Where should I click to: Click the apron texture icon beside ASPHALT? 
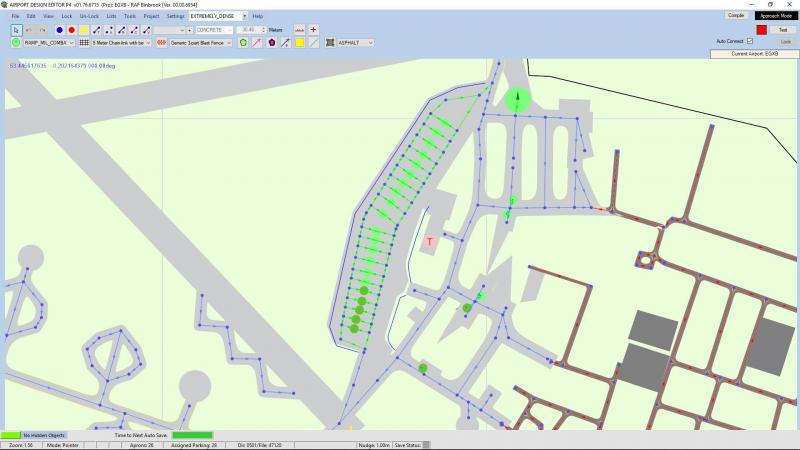click(x=330, y=43)
